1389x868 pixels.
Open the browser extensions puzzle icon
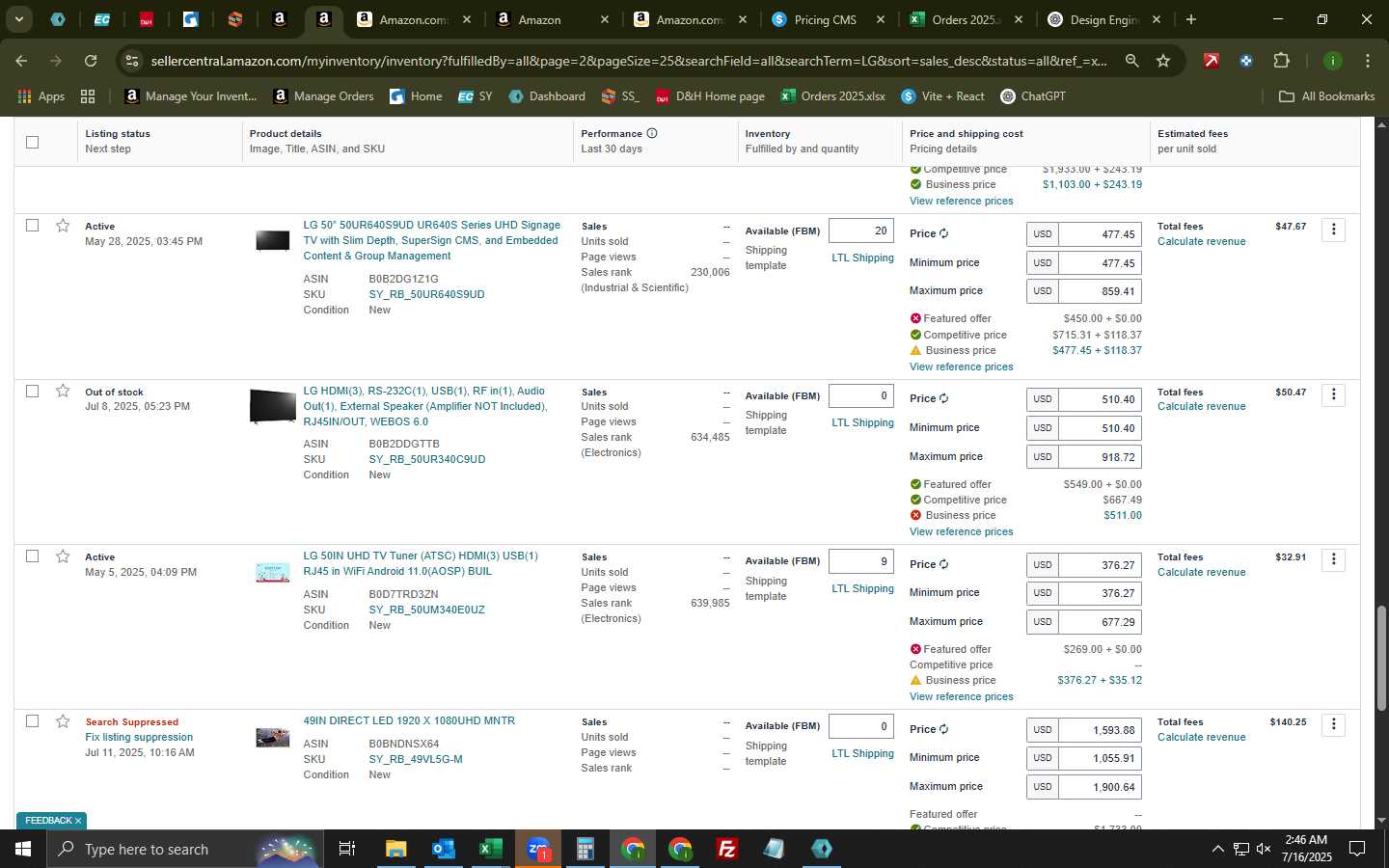(1281, 61)
